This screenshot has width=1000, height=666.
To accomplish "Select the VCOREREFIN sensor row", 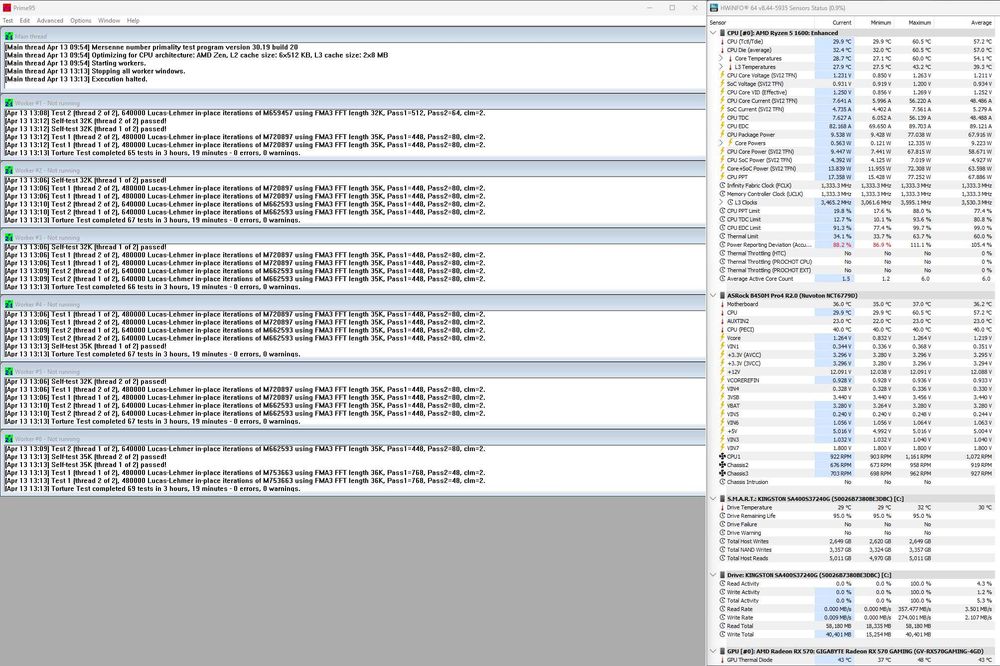I will point(856,380).
